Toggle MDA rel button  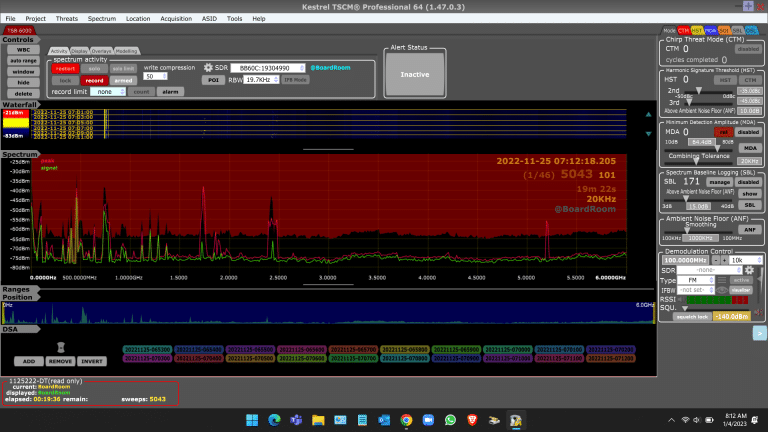tap(723, 132)
